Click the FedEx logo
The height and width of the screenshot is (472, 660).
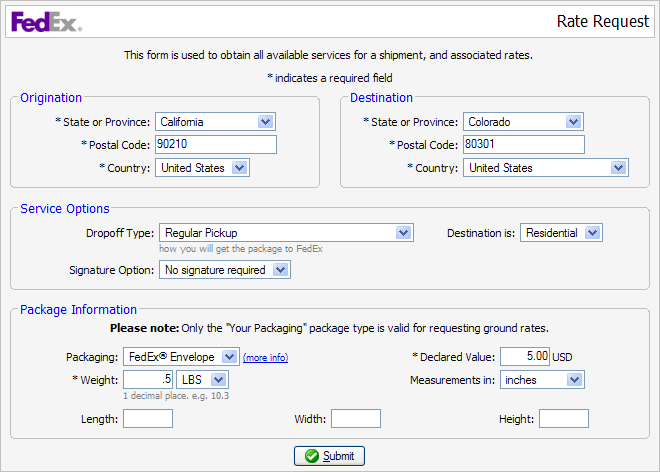[x=46, y=22]
